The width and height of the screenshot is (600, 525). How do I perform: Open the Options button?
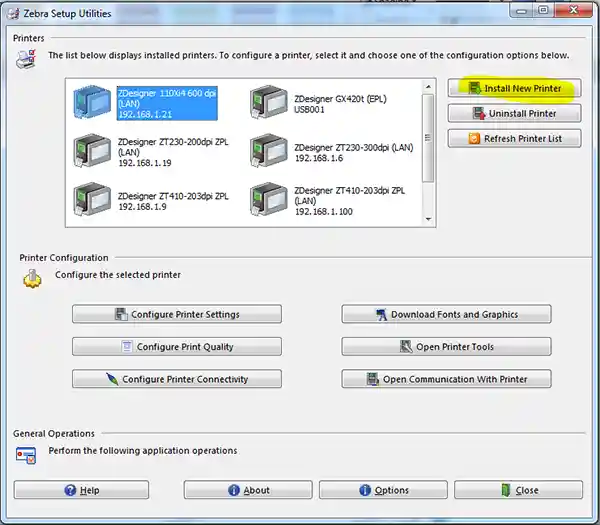pyautogui.click(x=383, y=490)
